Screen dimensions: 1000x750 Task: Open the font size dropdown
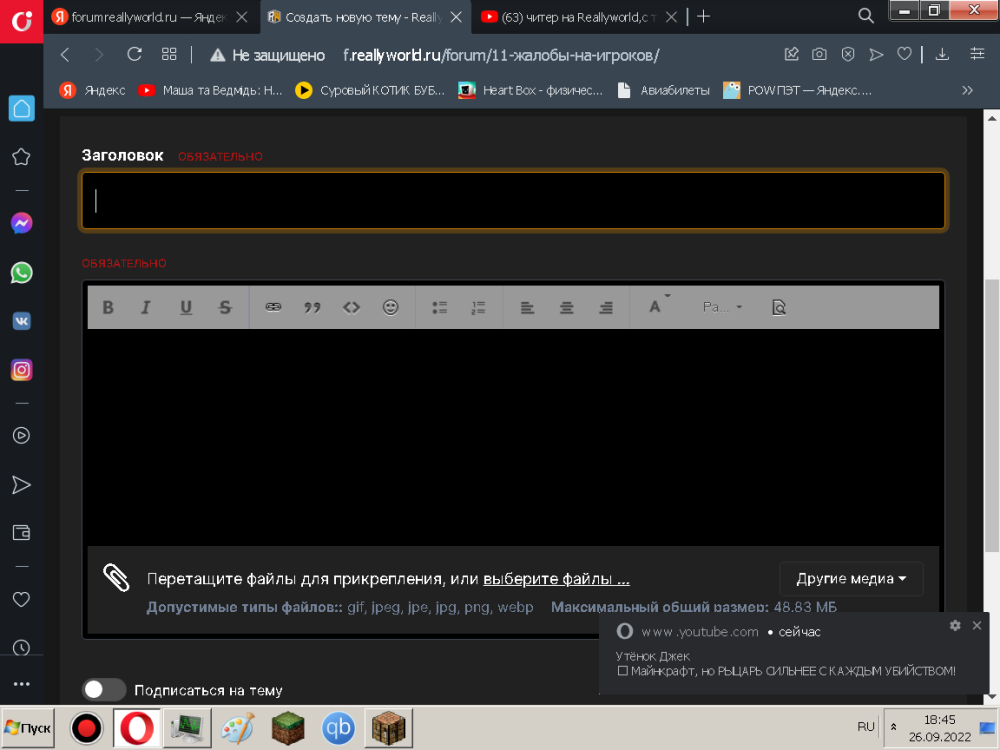[723, 307]
